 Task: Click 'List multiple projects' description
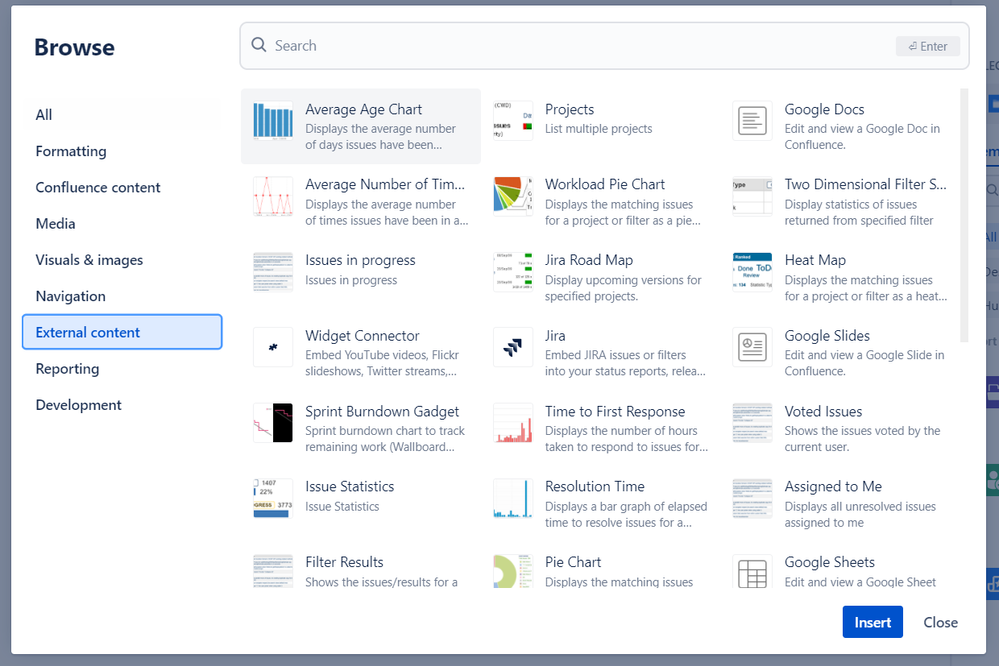(598, 129)
